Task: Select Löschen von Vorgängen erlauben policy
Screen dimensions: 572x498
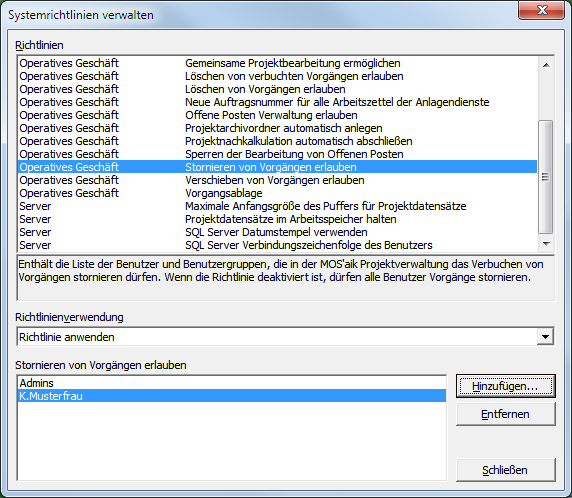Action: pyautogui.click(x=277, y=89)
